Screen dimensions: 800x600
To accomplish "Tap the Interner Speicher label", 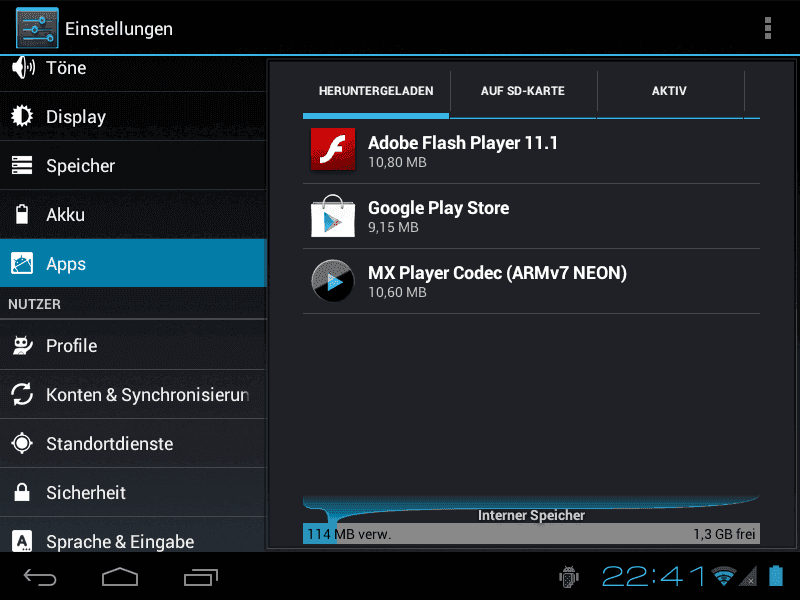I will tap(531, 515).
